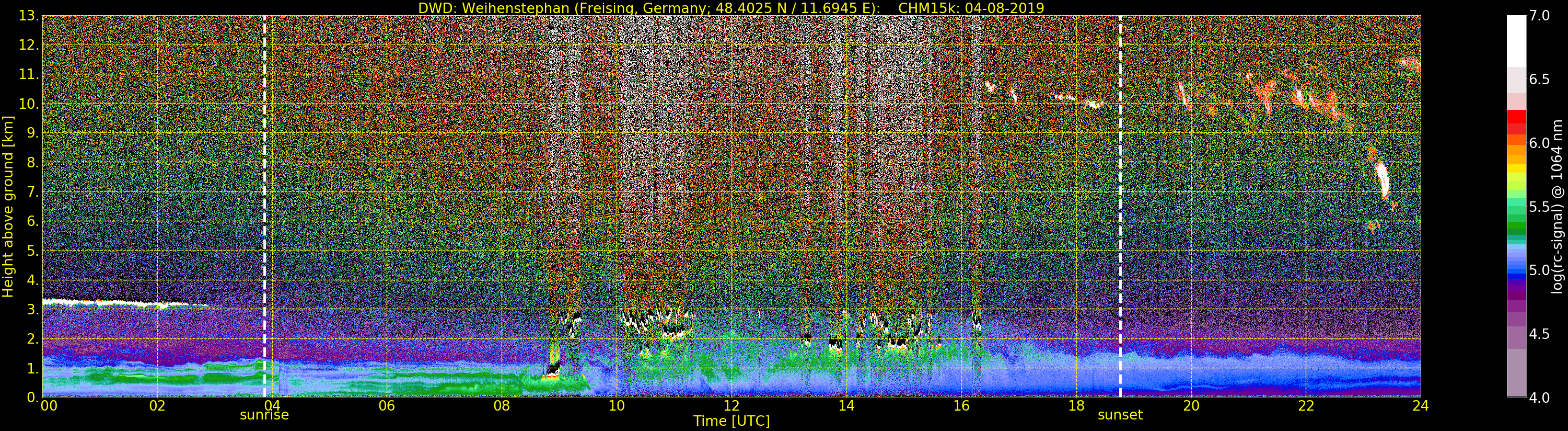Select the "04" time axis tick label

point(272,406)
